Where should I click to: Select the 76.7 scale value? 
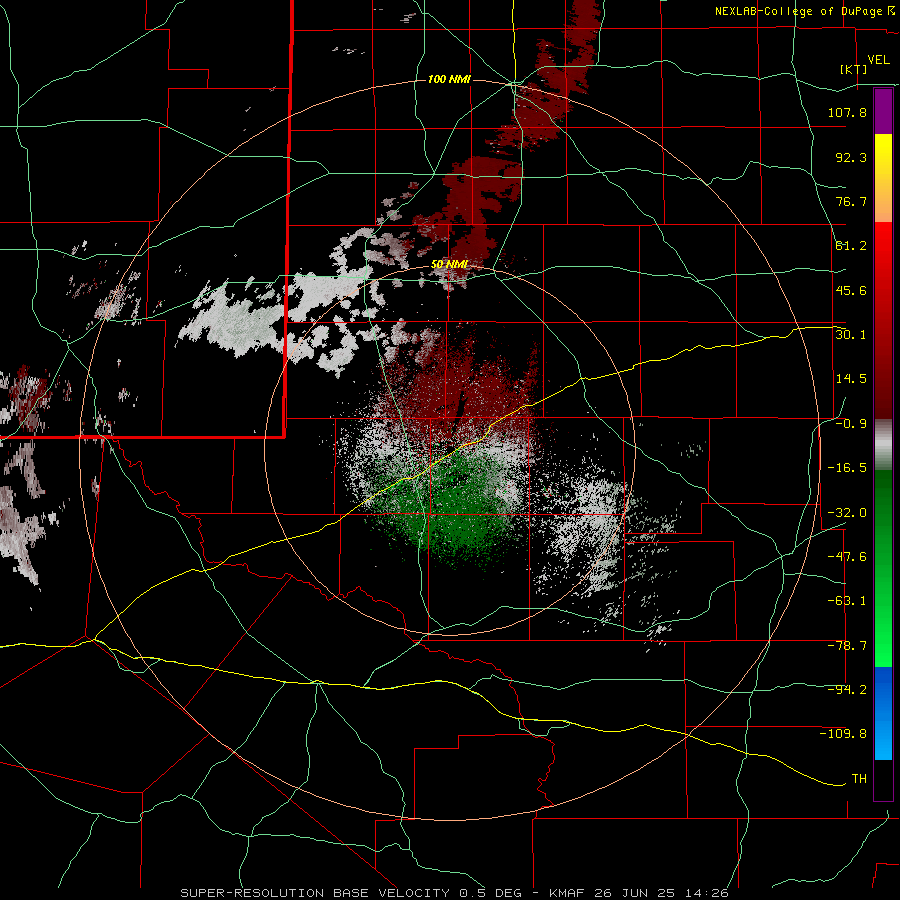(x=851, y=201)
